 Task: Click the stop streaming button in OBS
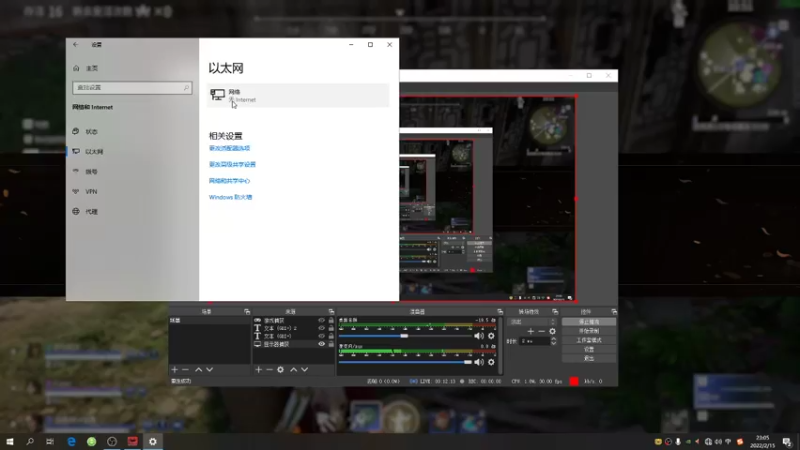click(x=589, y=322)
